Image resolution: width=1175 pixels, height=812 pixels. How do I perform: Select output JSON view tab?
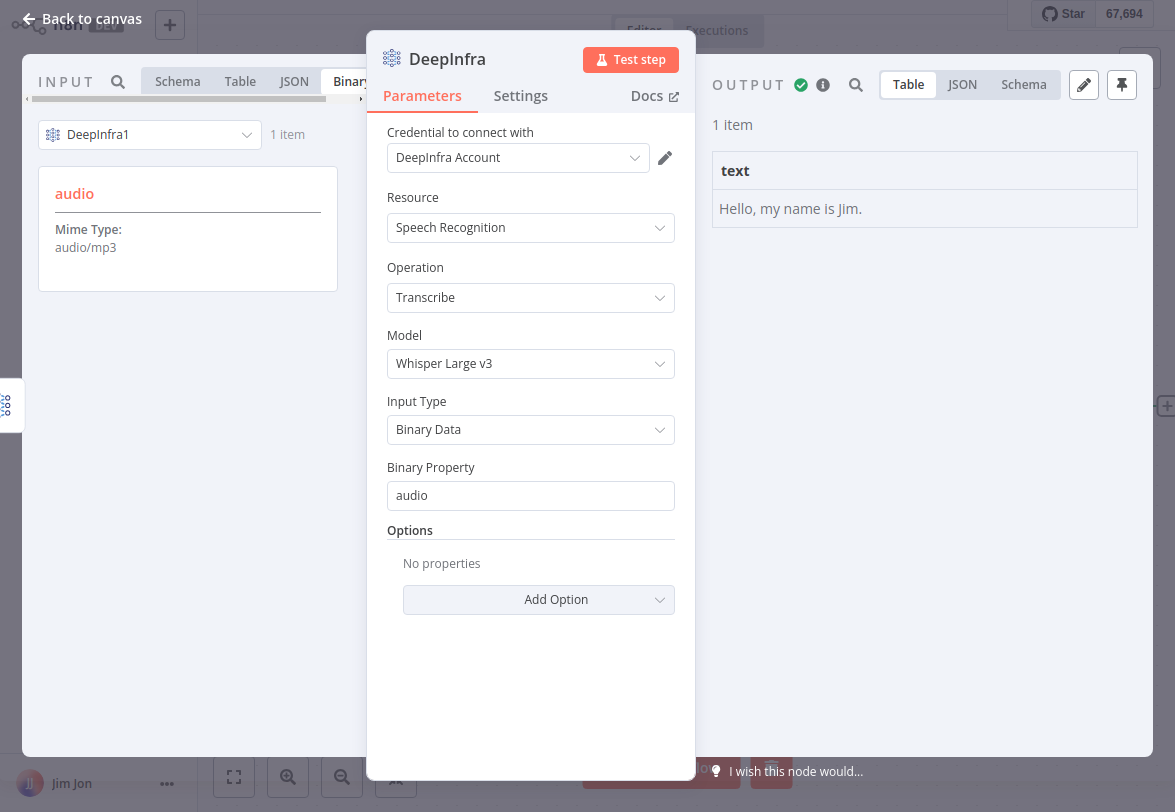tap(962, 85)
